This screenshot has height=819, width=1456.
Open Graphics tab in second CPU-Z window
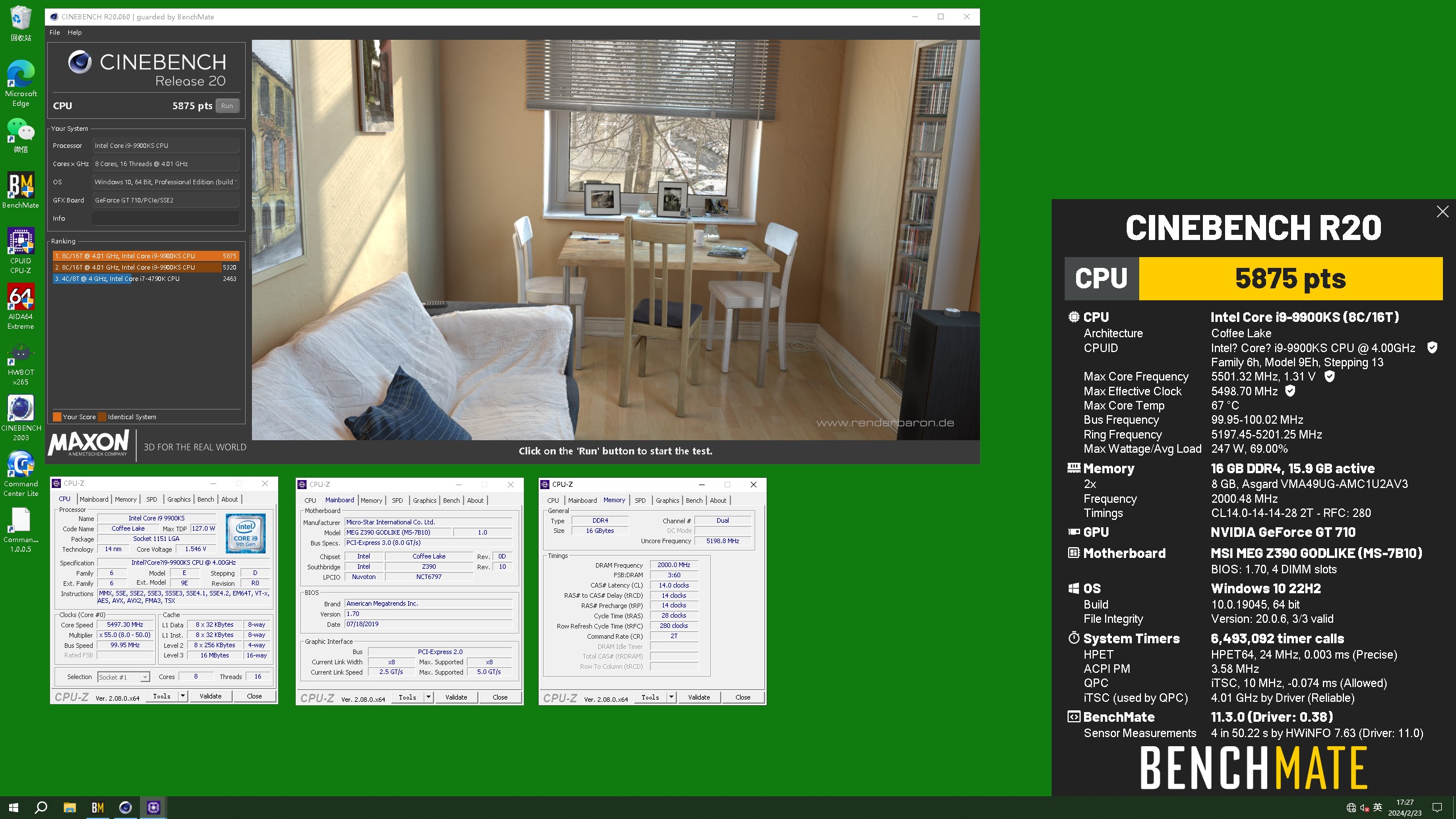pyautogui.click(x=425, y=500)
